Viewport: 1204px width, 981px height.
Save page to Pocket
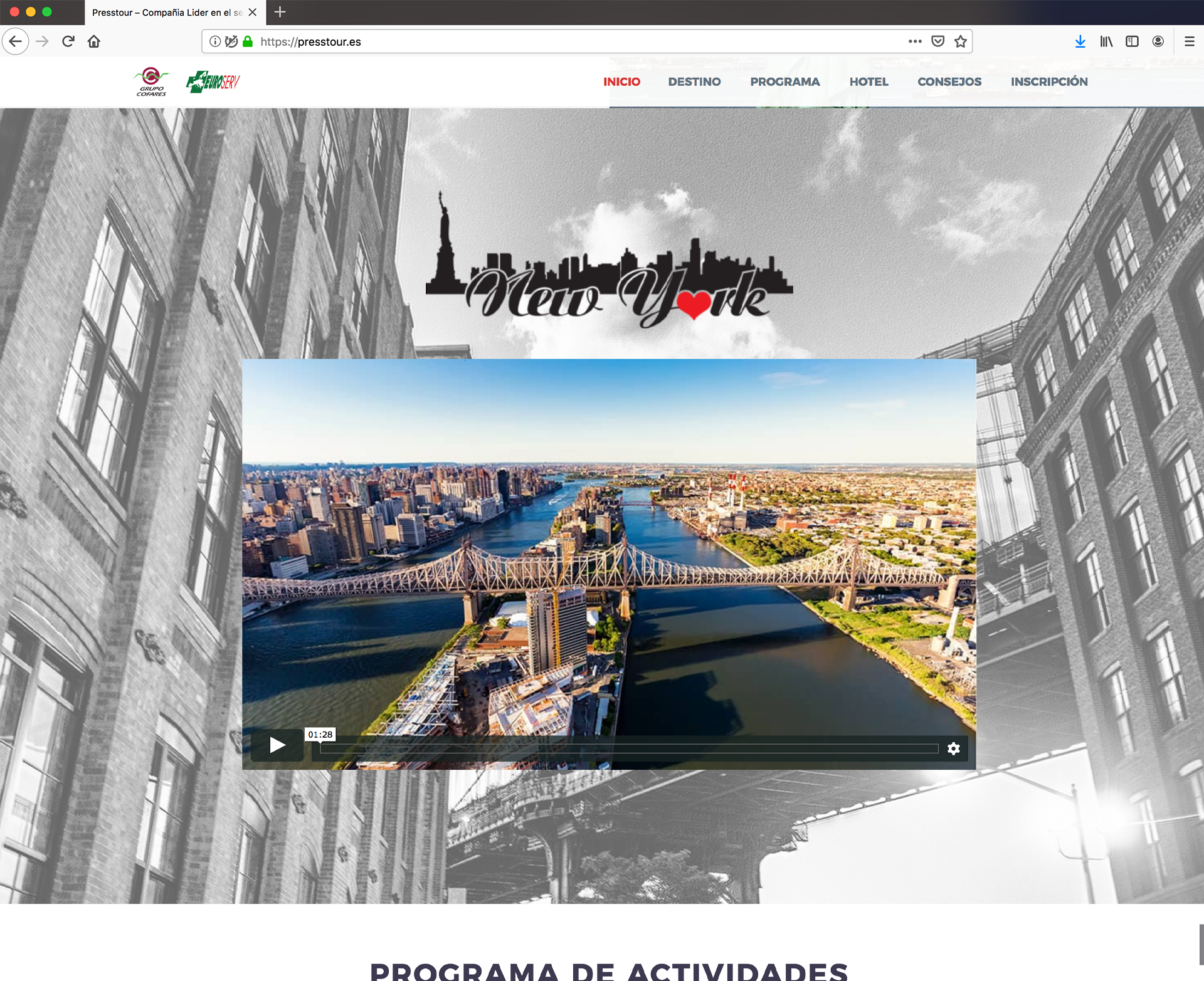[x=937, y=41]
